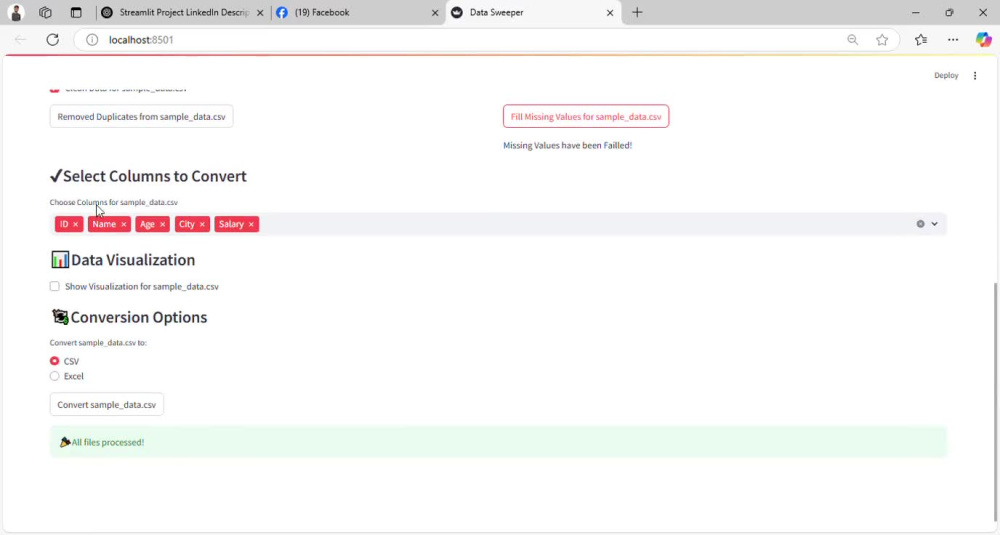The height and width of the screenshot is (535, 1000).
Task: Select the CSV radio option
Action: click(54, 361)
